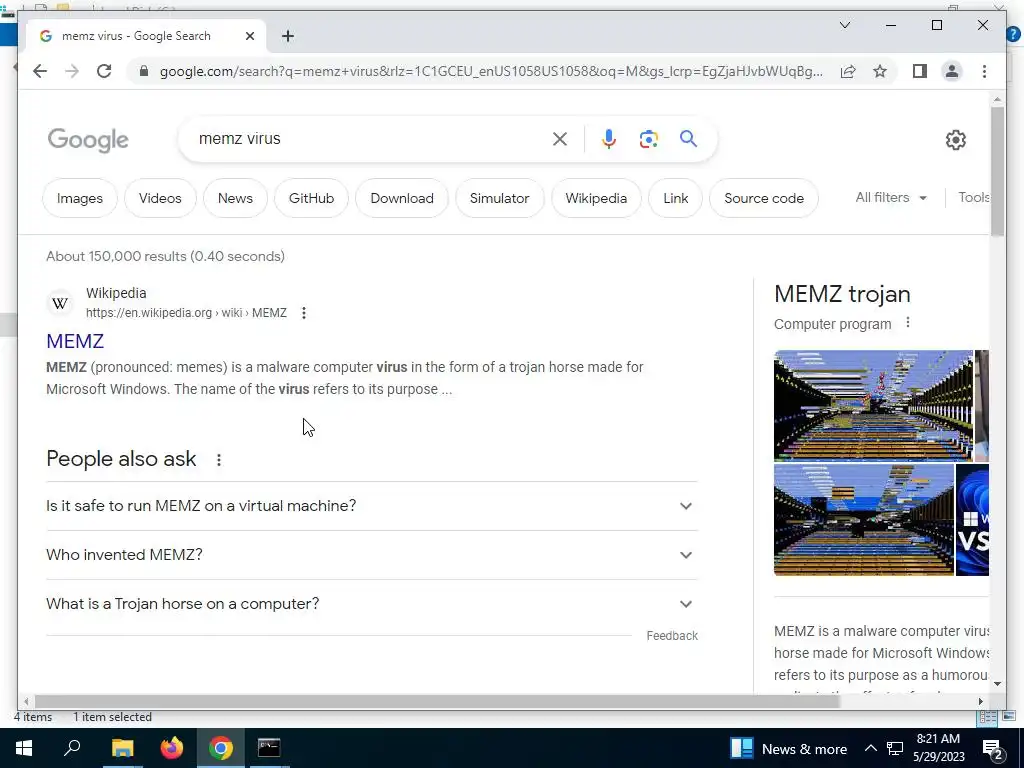Start voice search with microphone
Image resolution: width=1024 pixels, height=768 pixels.
tap(609, 138)
